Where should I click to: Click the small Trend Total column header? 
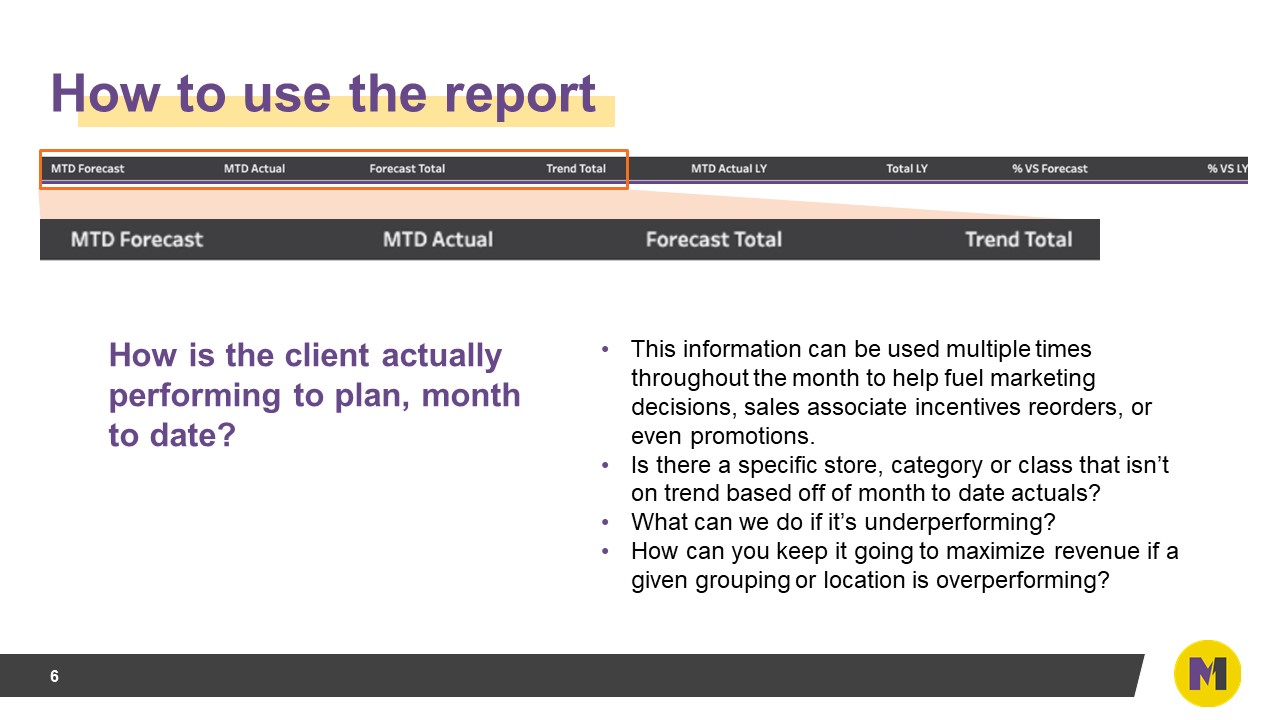[576, 168]
